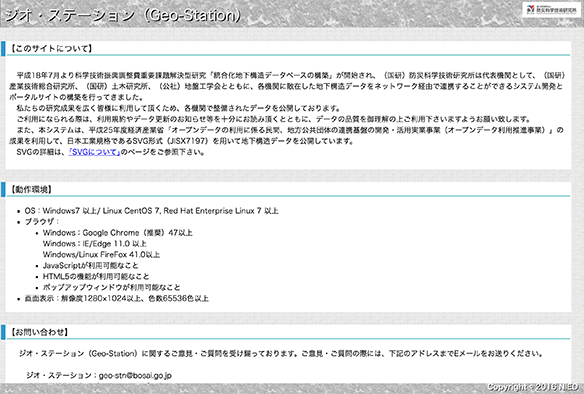The image size is (584, 394).
Task: Click the HTML5の機能が利用可能なこと list item
Action: pyautogui.click(x=96, y=276)
